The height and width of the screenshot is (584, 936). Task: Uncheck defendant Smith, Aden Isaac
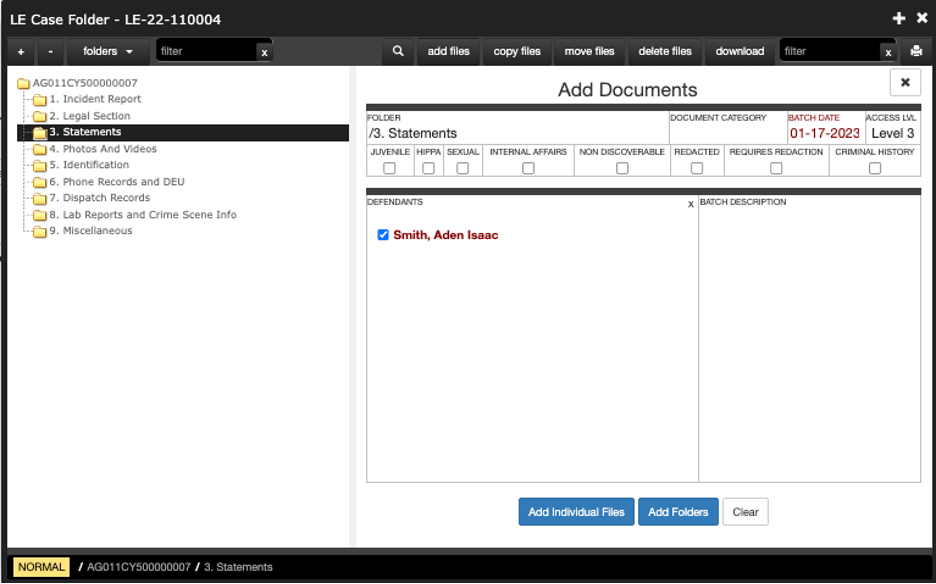(382, 234)
